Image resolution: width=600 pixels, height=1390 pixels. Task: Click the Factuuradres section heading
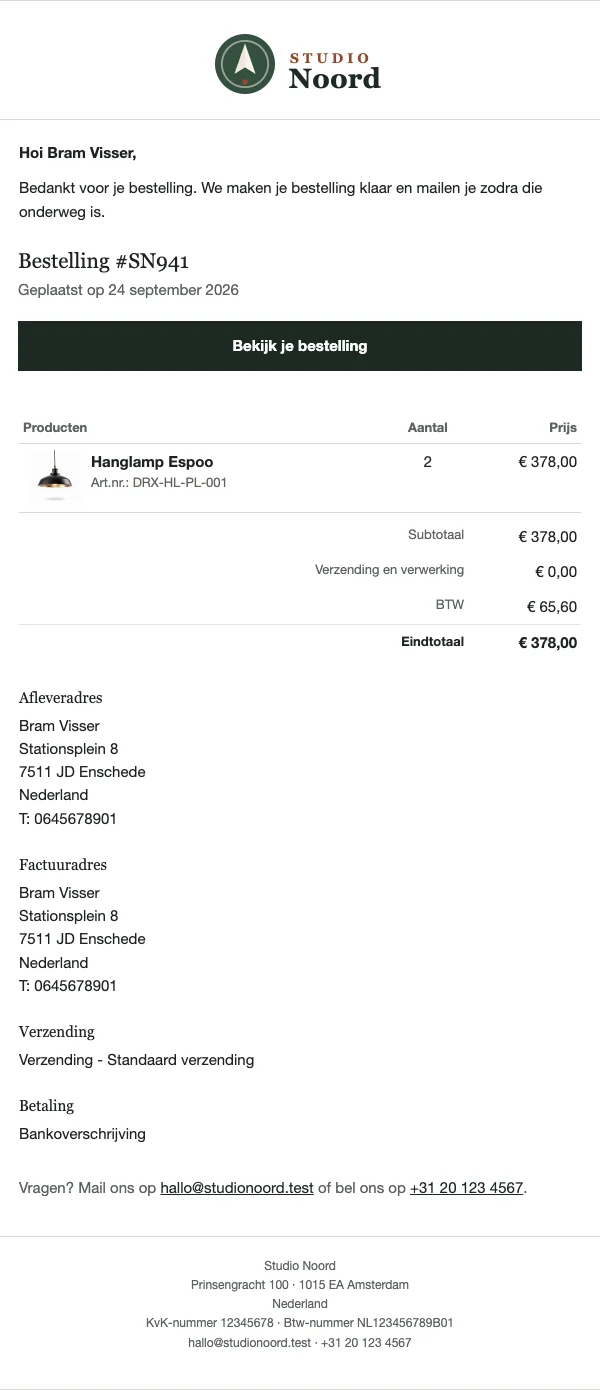pos(63,865)
